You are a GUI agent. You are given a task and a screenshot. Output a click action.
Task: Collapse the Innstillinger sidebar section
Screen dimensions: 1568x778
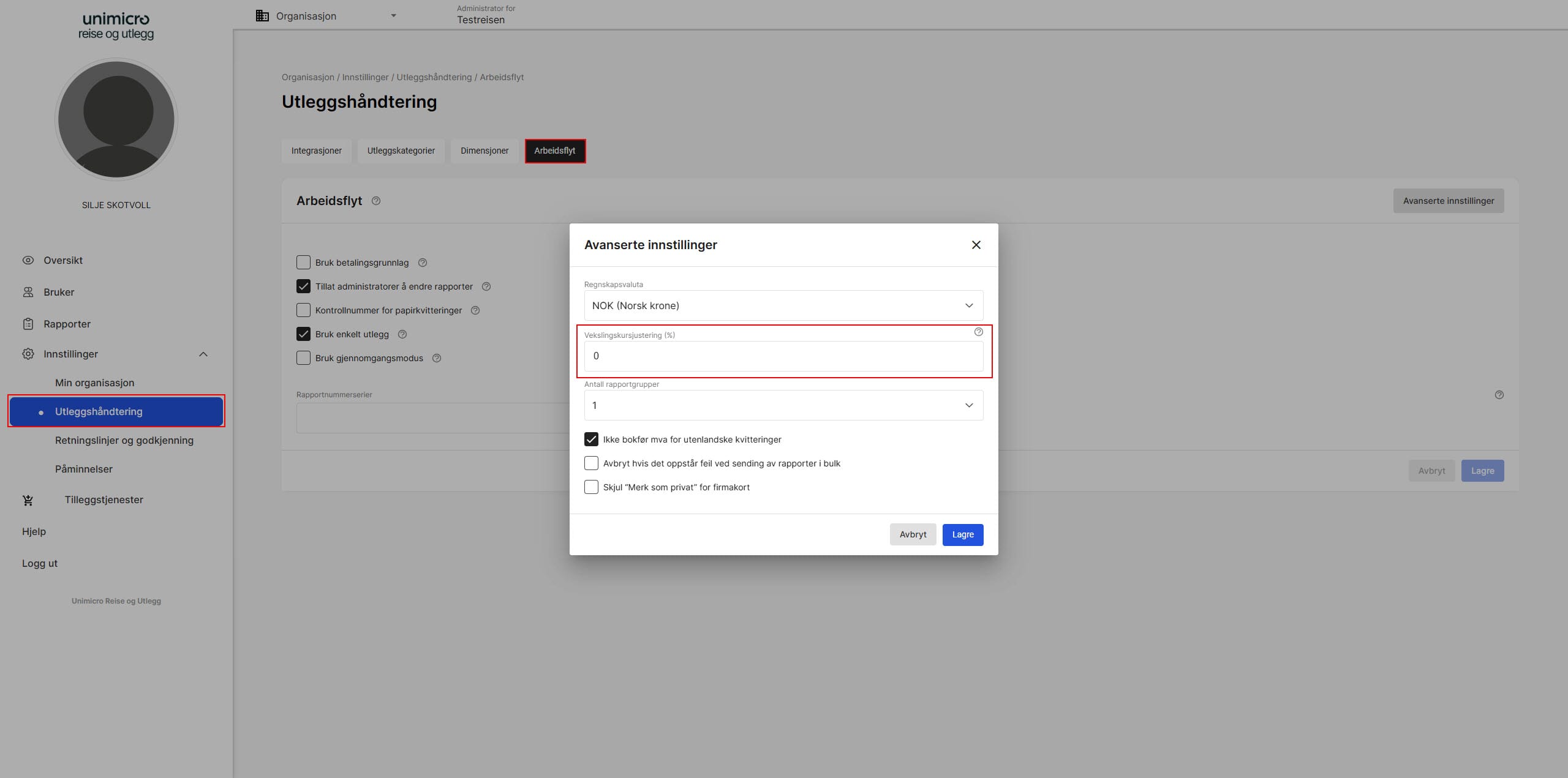[203, 354]
